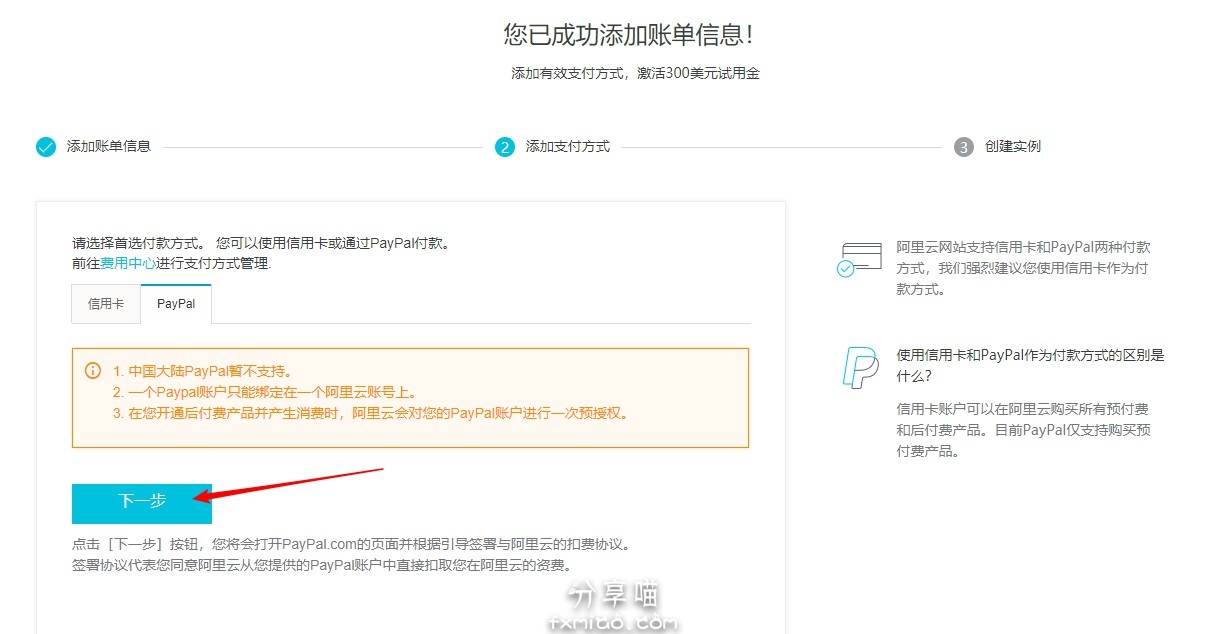
Task: Click text 请选择首选付款方式
Action: pos(139,243)
